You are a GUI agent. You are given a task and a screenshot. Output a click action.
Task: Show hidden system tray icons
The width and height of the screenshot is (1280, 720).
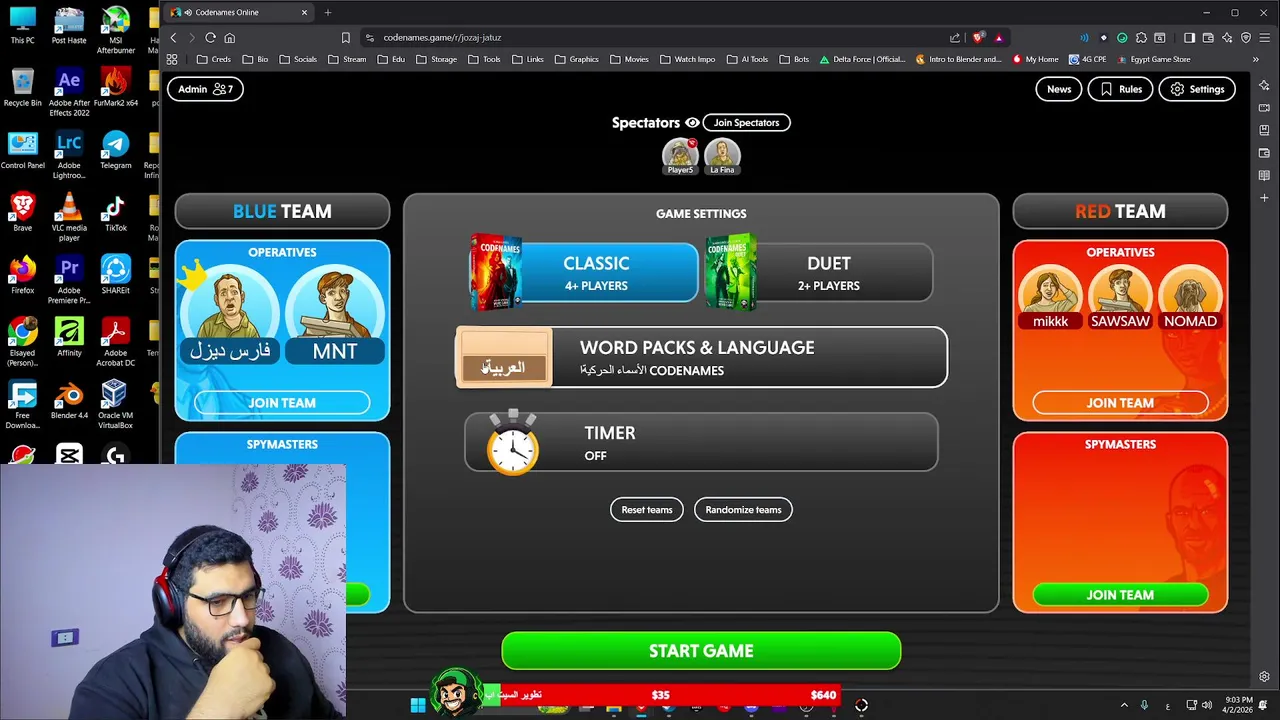click(1124, 705)
